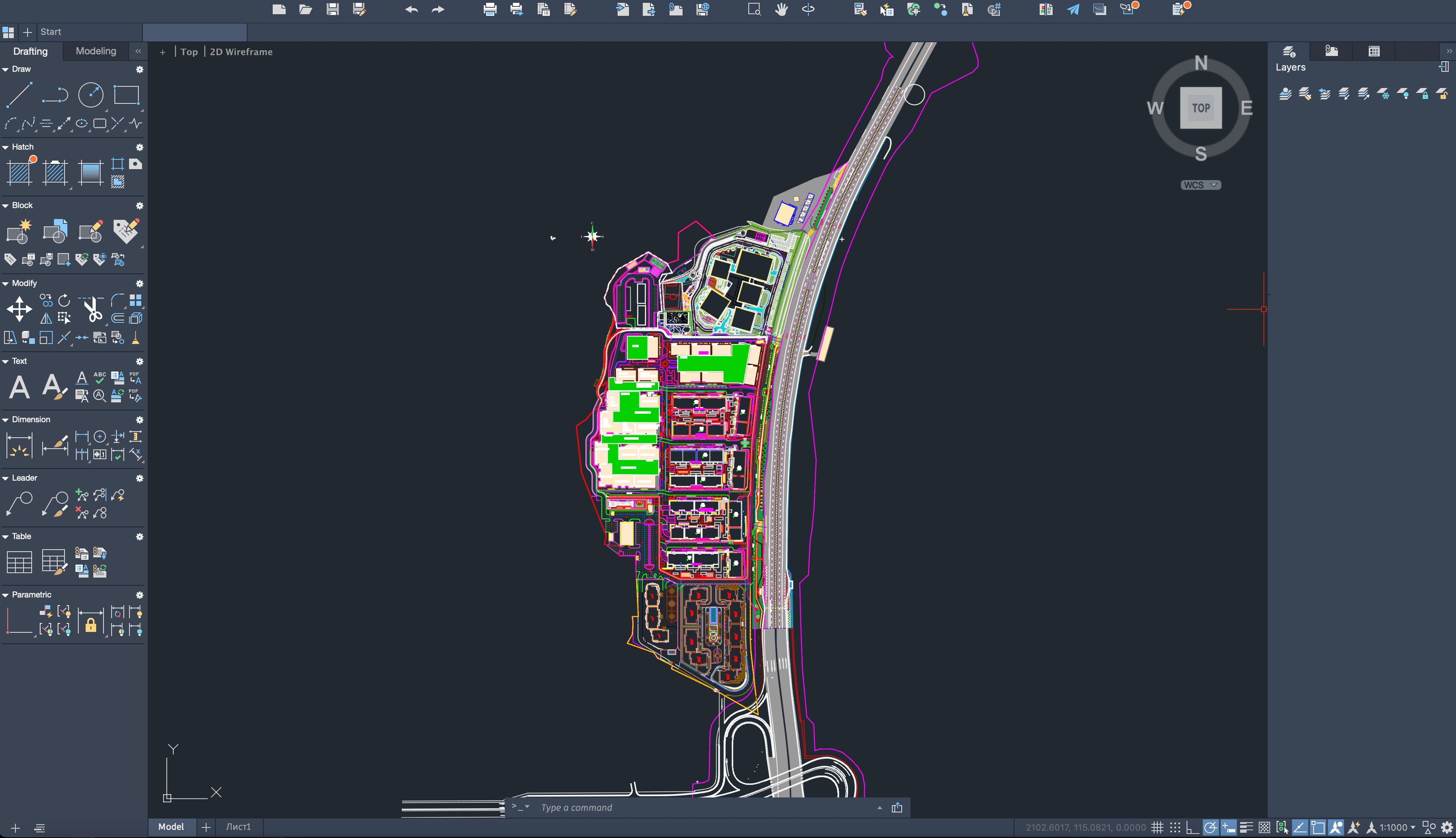Image resolution: width=1456 pixels, height=838 pixels.
Task: Toggle Ortho mode in status bar
Action: coord(1192,827)
